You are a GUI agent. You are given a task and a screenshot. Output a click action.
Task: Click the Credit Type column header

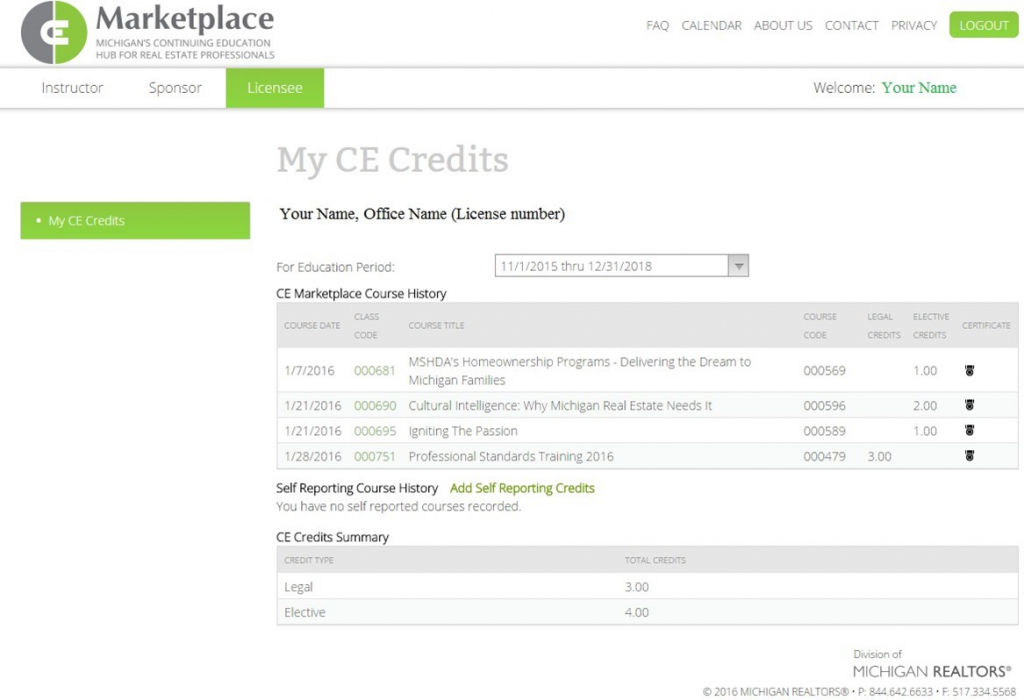click(x=309, y=560)
